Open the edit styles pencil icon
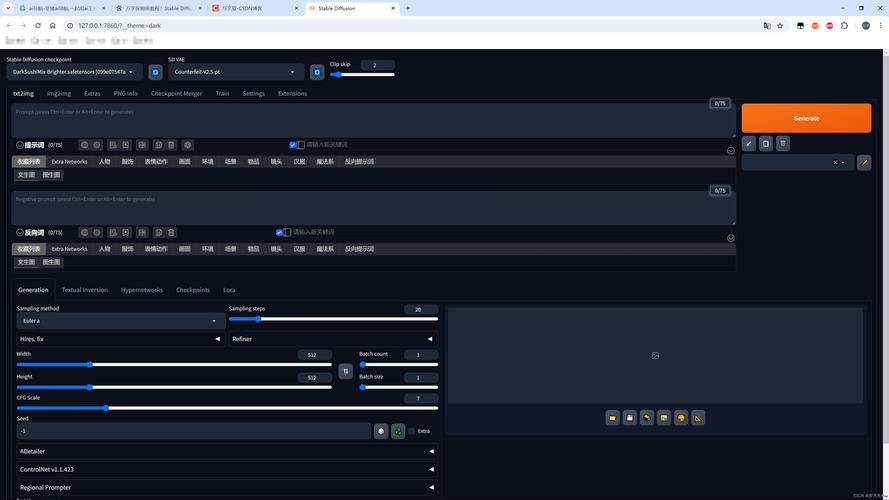889x500 pixels. [x=864, y=162]
